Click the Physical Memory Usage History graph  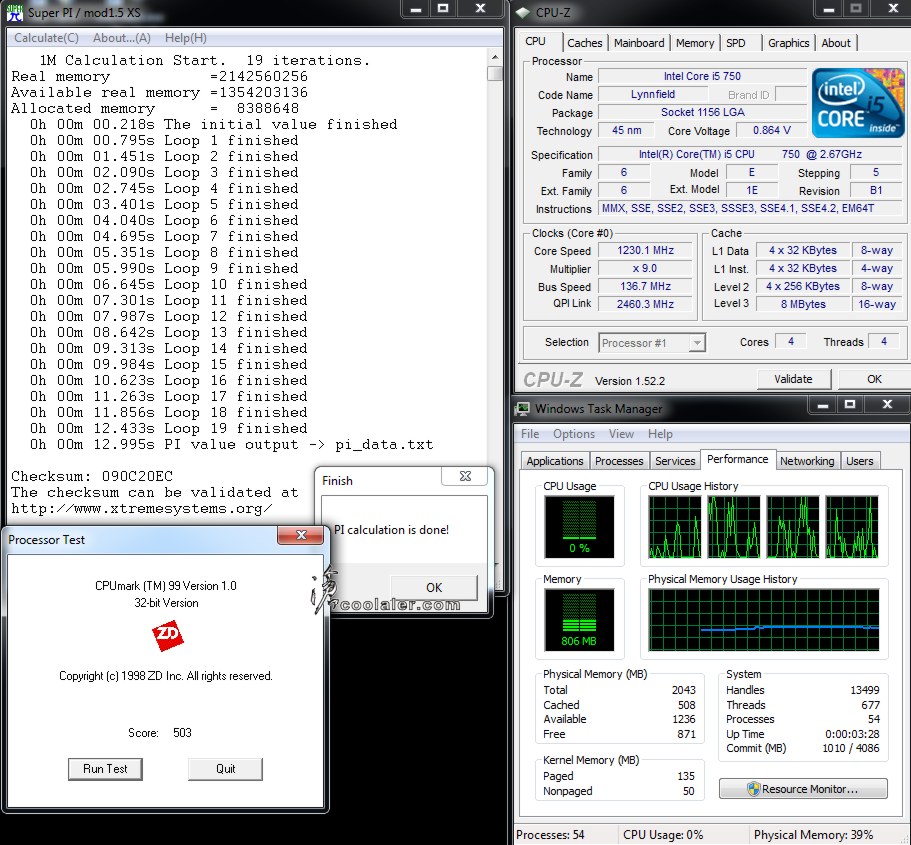(x=764, y=620)
